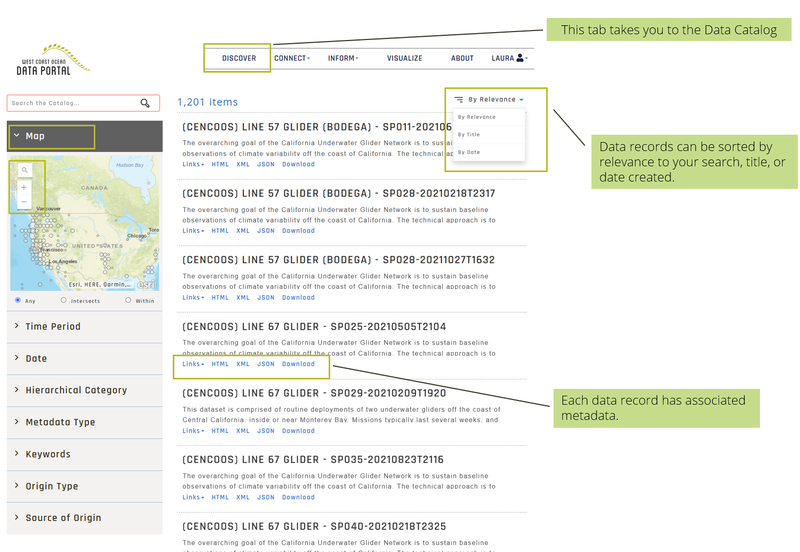Image resolution: width=800 pixels, height=552 pixels.
Task: Collapse the Map filter panel
Action: [85, 136]
